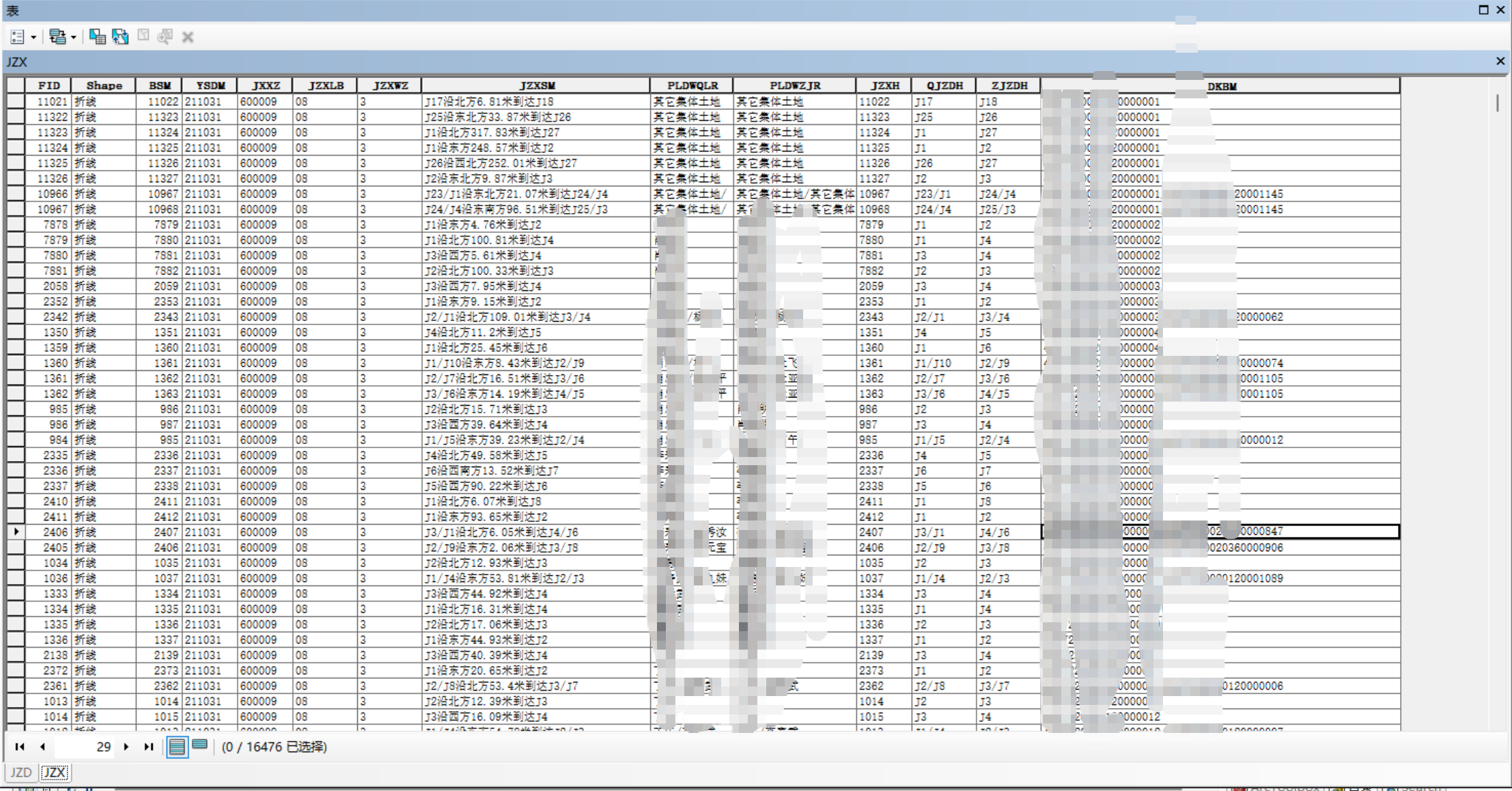
Task: Click the JZXSM column header
Action: click(x=536, y=85)
